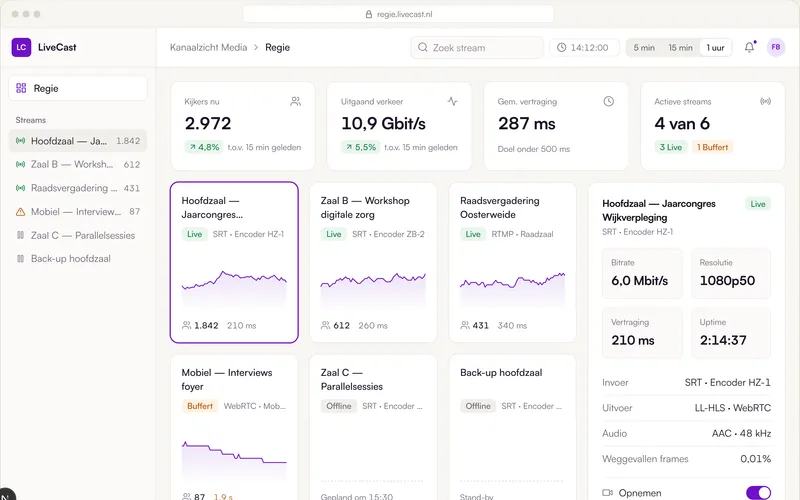Click the LL-HLS · WebRTC Uitvoer value
The image size is (800, 500).
(x=733, y=408)
